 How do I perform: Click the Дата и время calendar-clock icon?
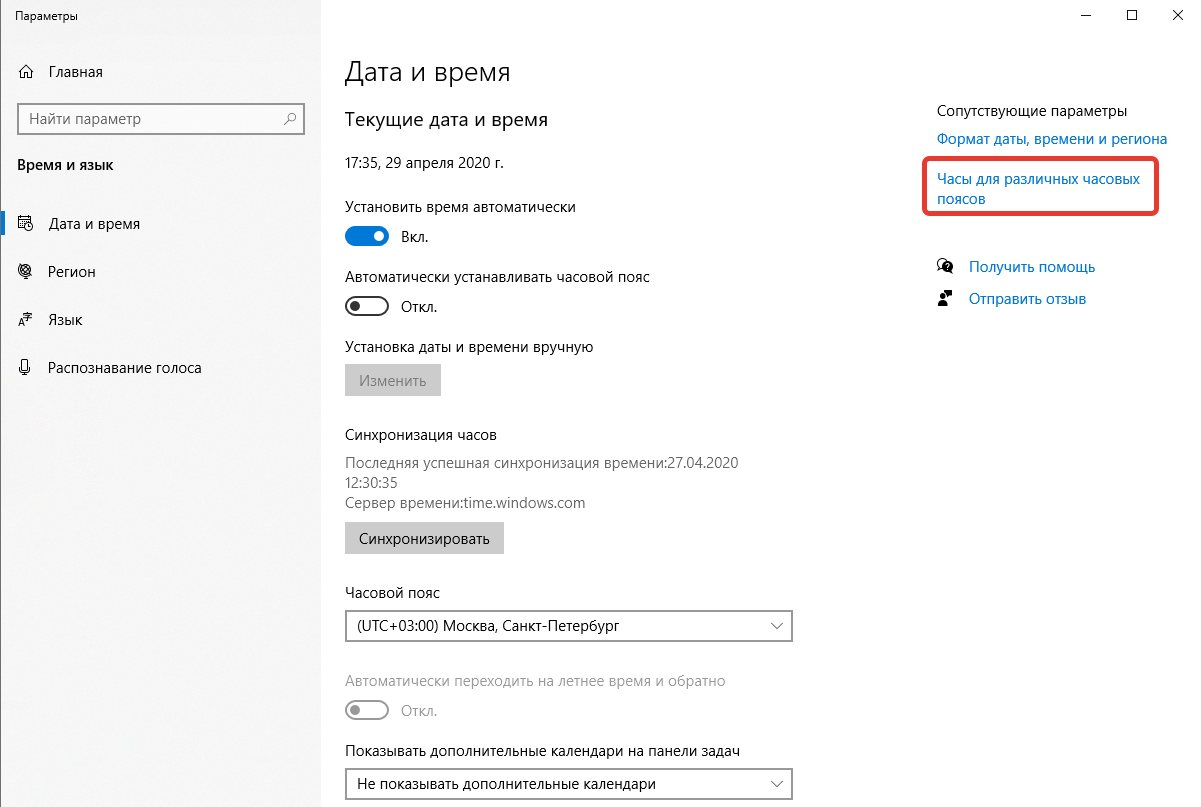pos(27,224)
